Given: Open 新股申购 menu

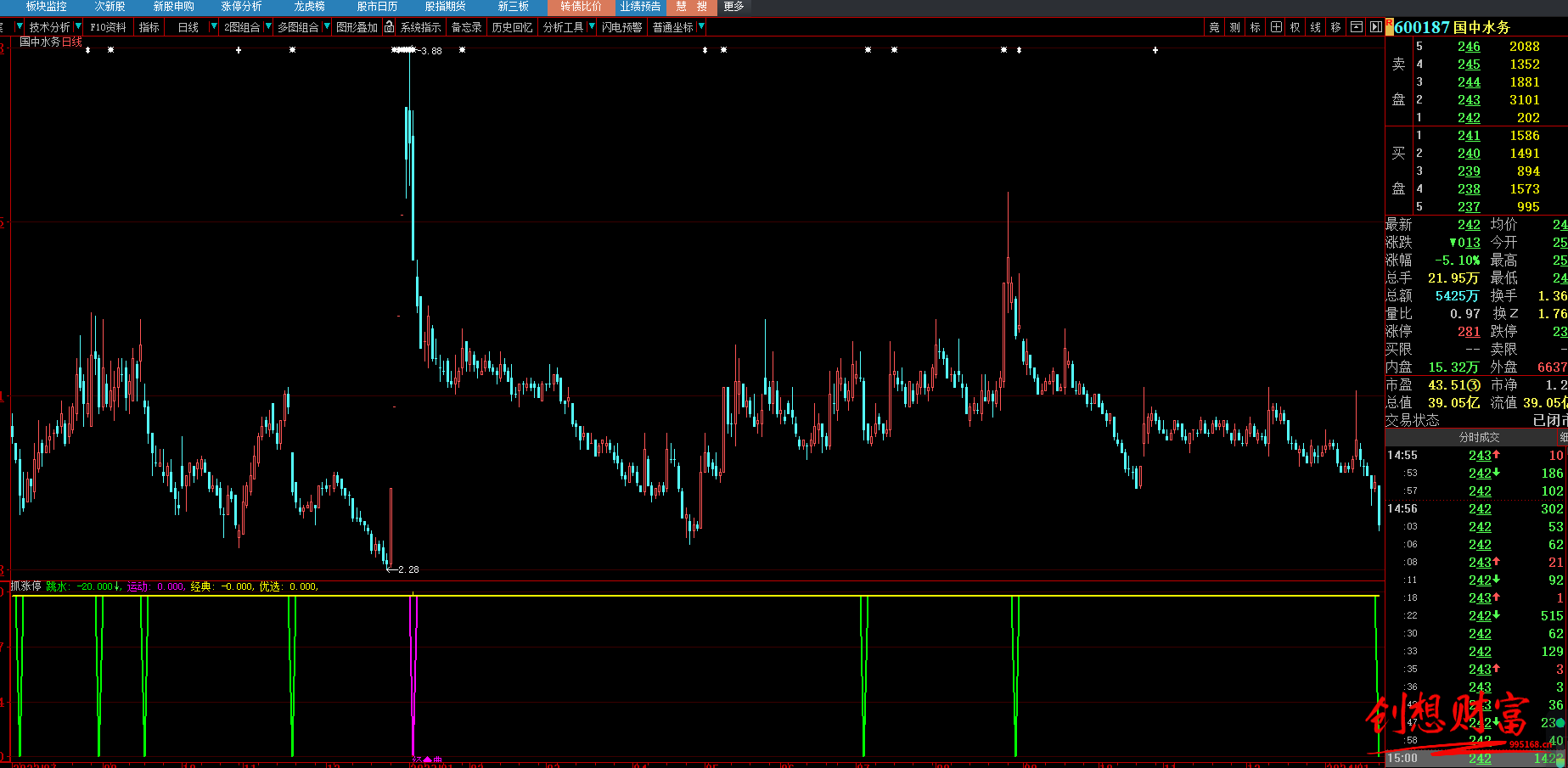Looking at the screenshot, I should point(173,7).
